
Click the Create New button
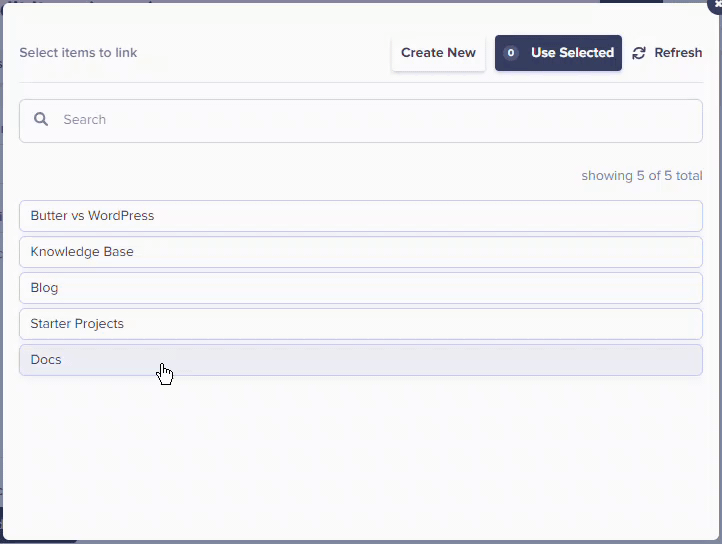[438, 53]
